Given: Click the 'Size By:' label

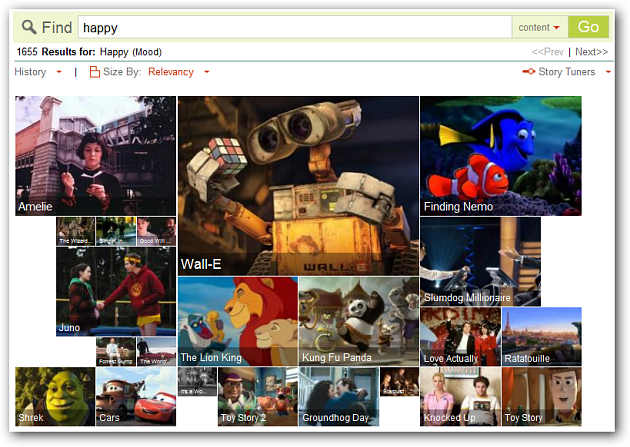Looking at the screenshot, I should coord(122,72).
